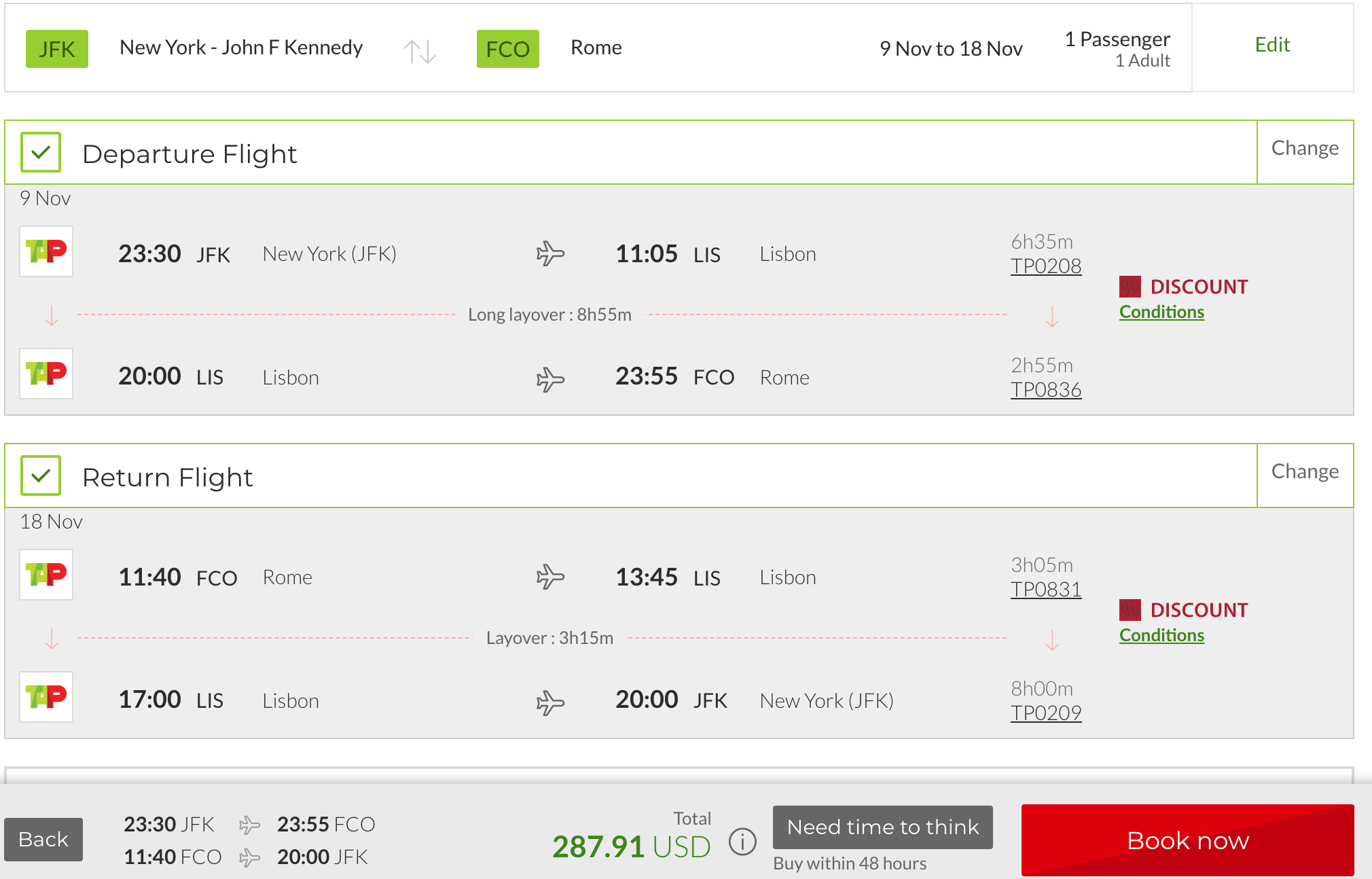Open the departure Discount Conditions link
This screenshot has height=879, width=1372.
[x=1161, y=312]
